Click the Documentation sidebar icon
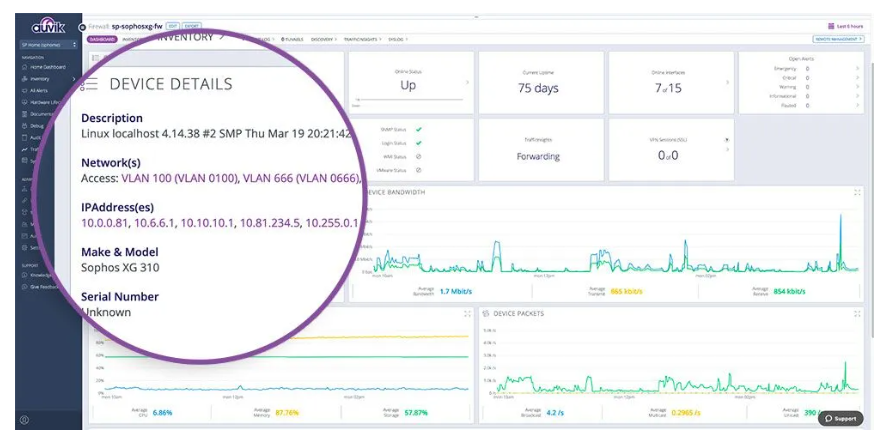The width and height of the screenshot is (889, 442). pos(24,114)
